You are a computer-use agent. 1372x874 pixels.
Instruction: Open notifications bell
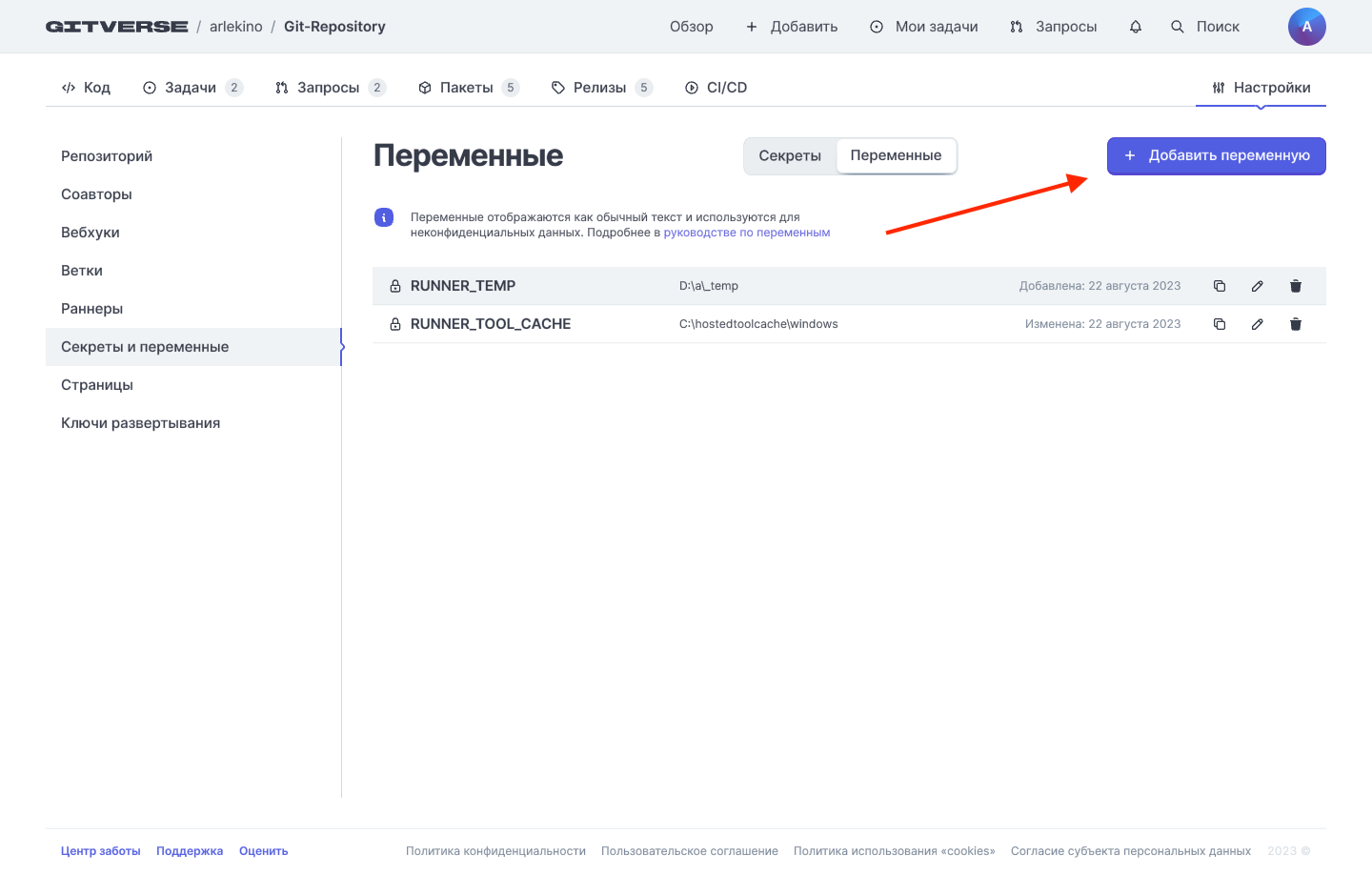point(1136,27)
